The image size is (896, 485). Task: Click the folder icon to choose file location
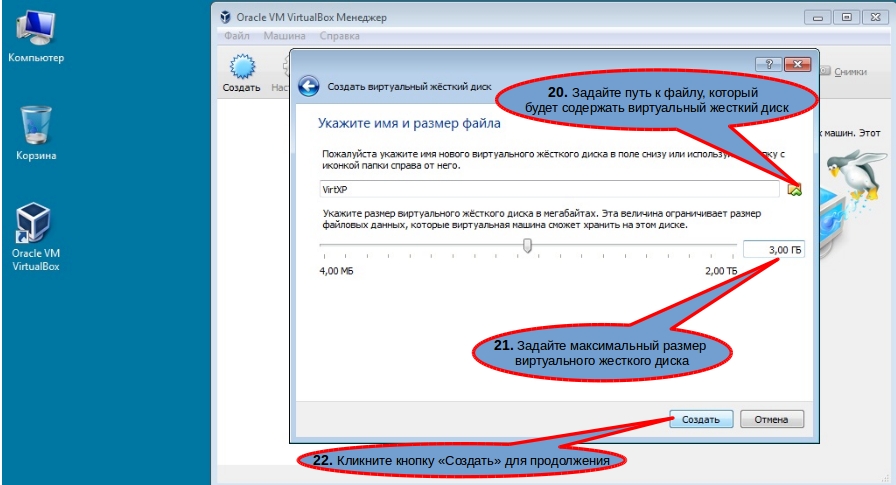[x=794, y=189]
